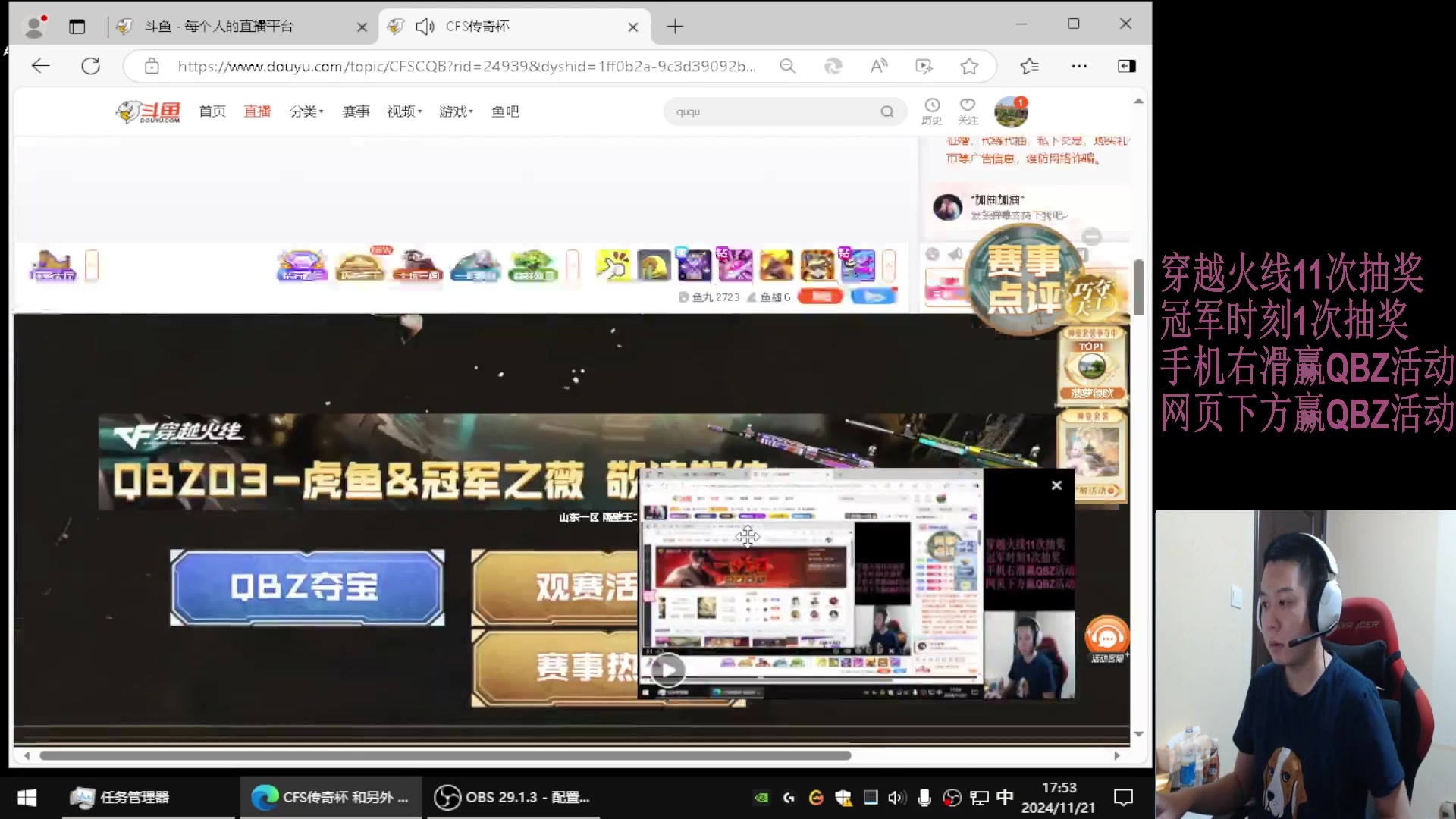The width and height of the screenshot is (1456, 819).
Task: Click the 赛事热 gold button
Action: tap(556, 667)
